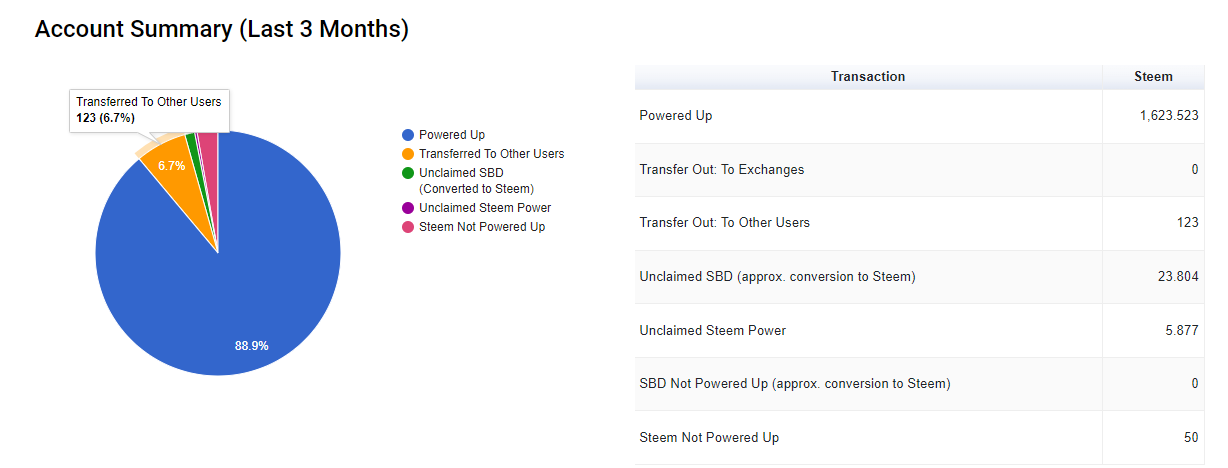
Task: Click the blue Powered Up legend dot
Action: coord(407,135)
